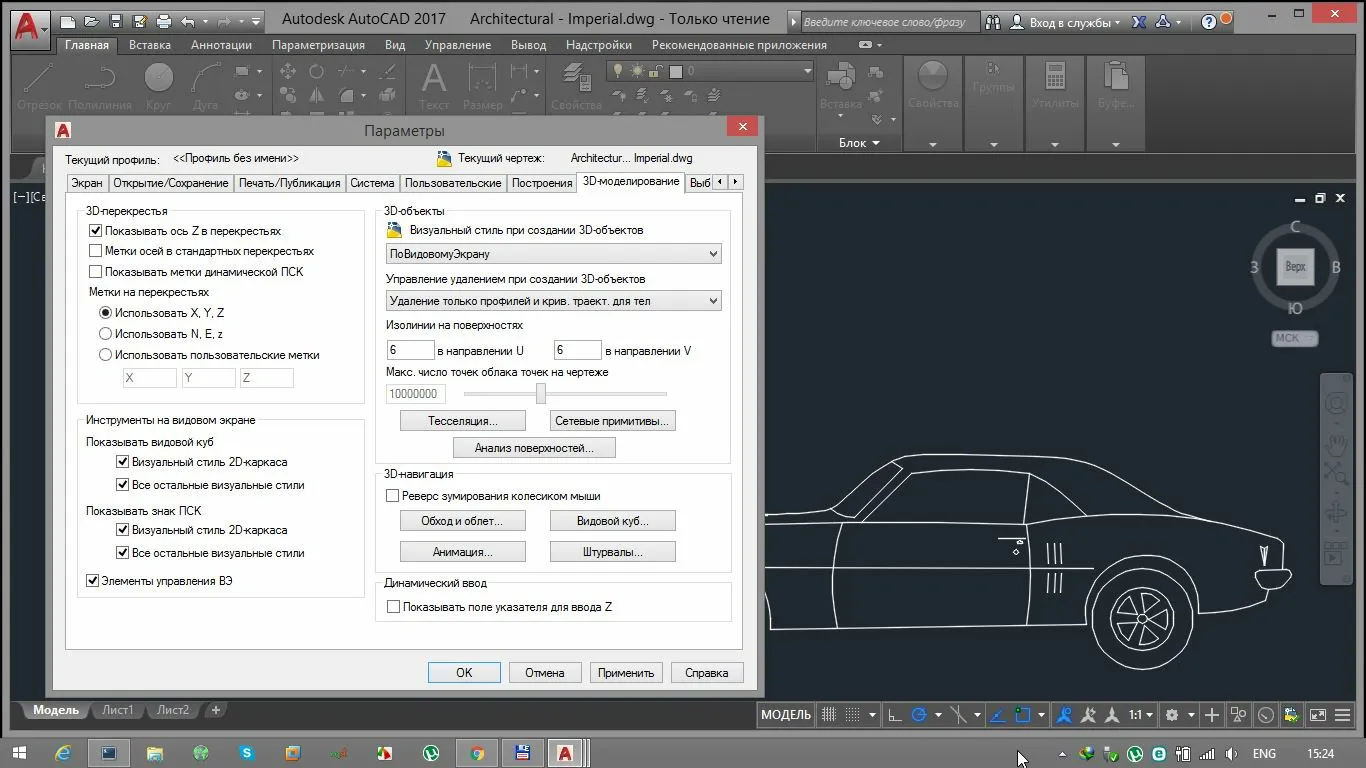The width and height of the screenshot is (1366, 768).
Task: Toggle grid display icon in status bar
Action: coord(829,715)
